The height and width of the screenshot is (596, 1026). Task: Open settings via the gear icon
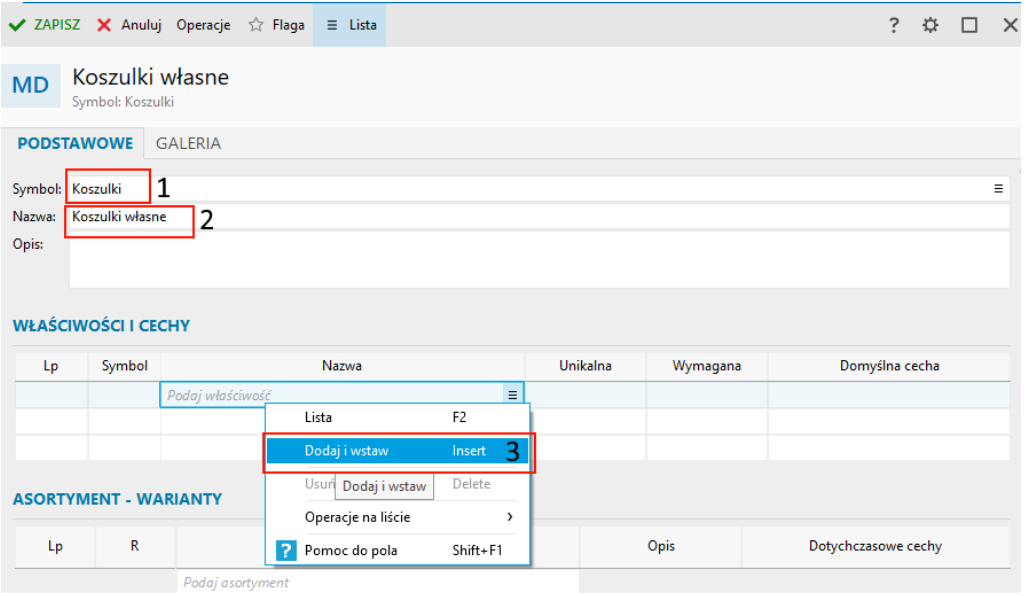tap(930, 25)
